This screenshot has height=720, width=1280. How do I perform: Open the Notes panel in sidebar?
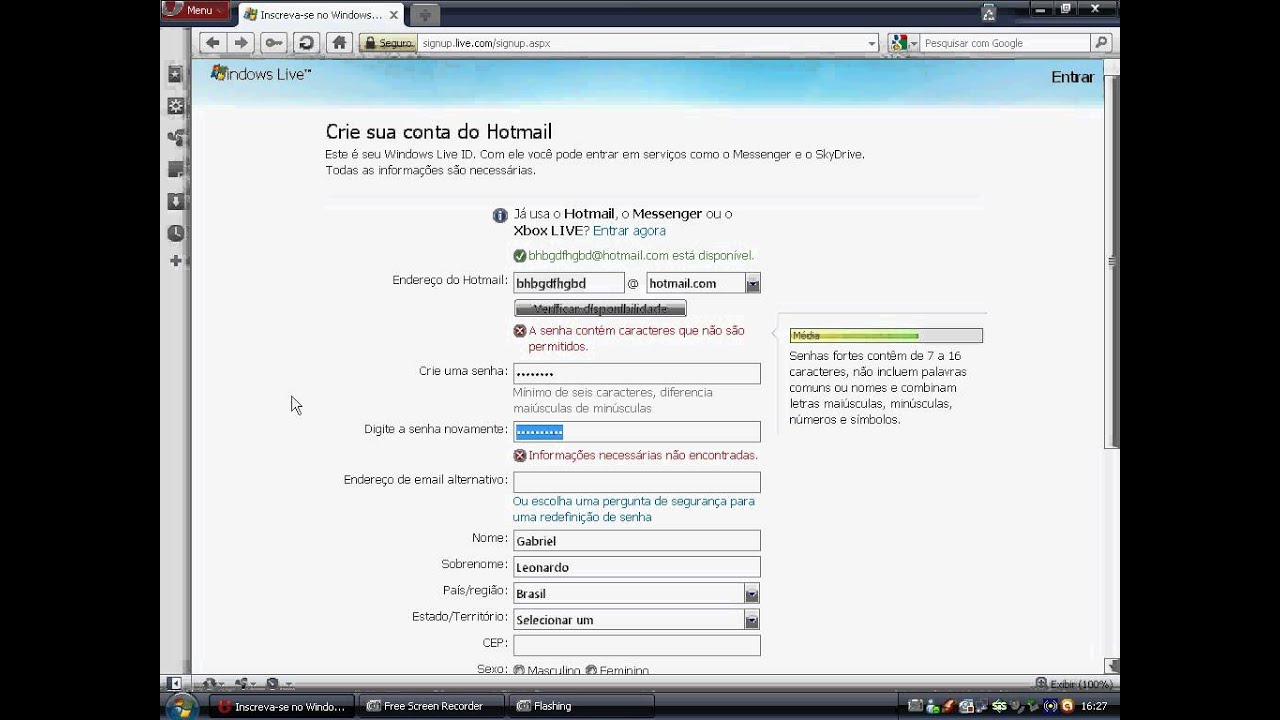[175, 169]
